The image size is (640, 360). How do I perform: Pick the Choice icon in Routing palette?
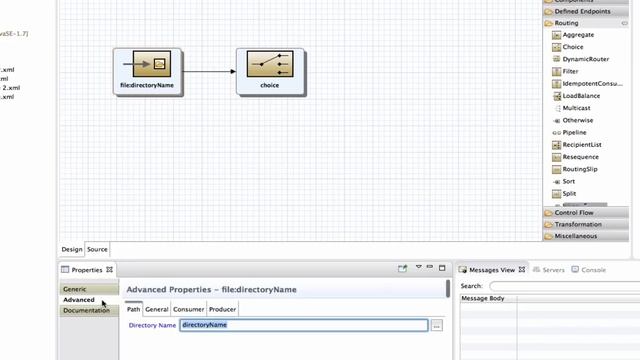556,47
